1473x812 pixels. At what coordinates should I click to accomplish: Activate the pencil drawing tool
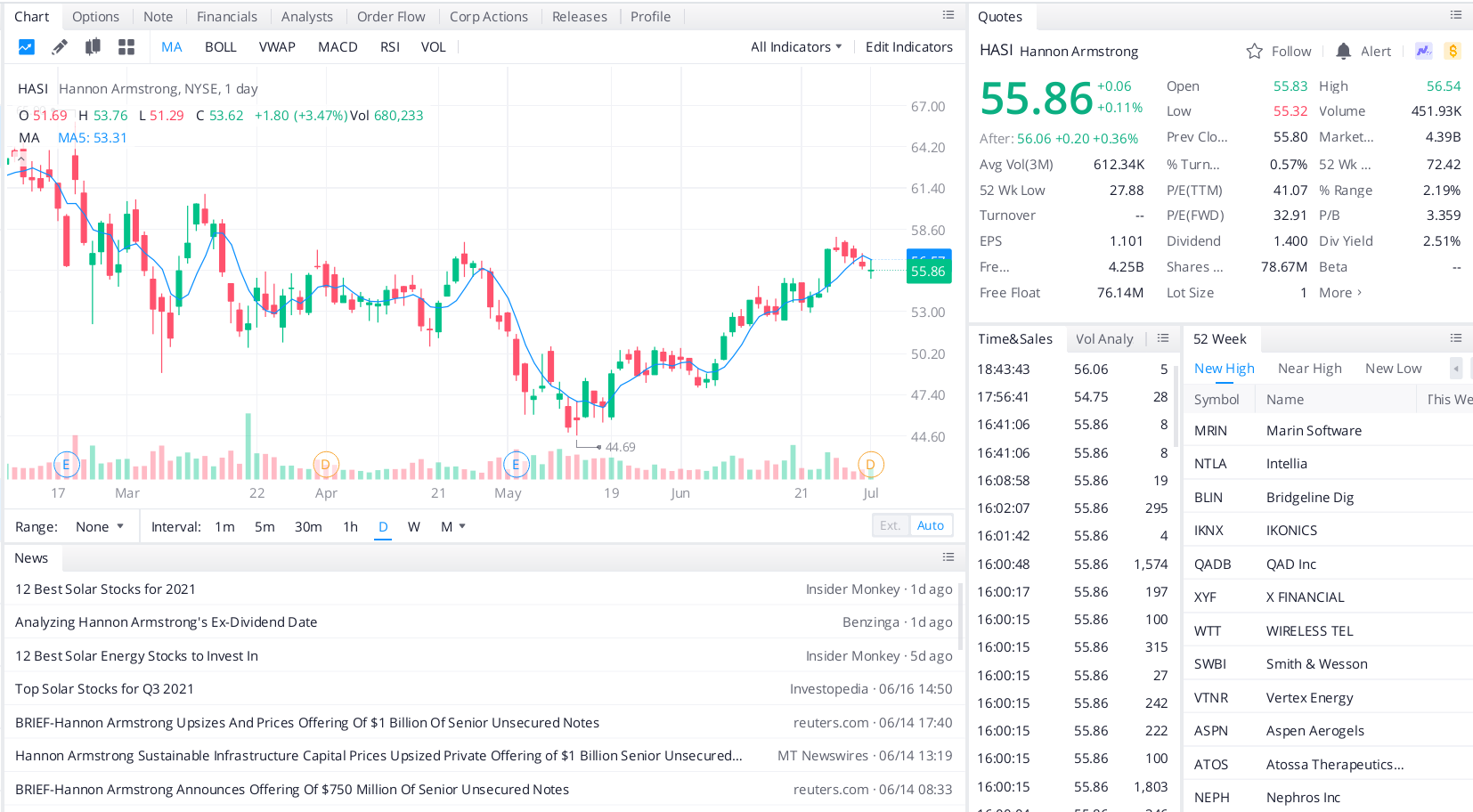tap(60, 47)
